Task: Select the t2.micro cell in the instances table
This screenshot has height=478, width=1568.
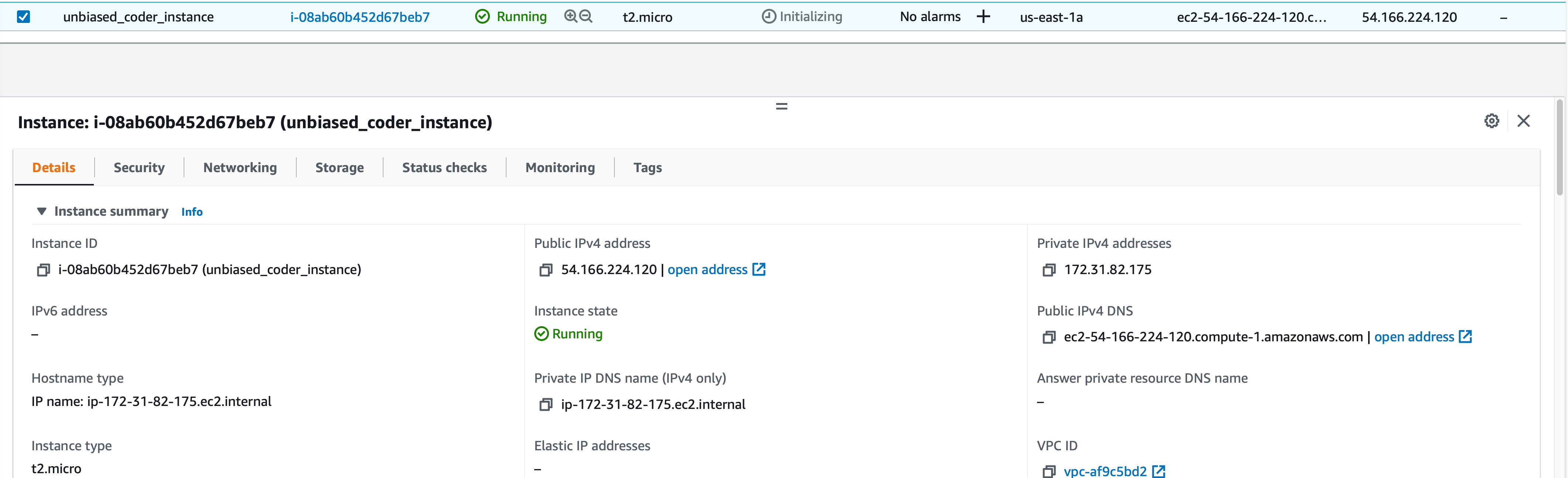Action: (x=647, y=17)
